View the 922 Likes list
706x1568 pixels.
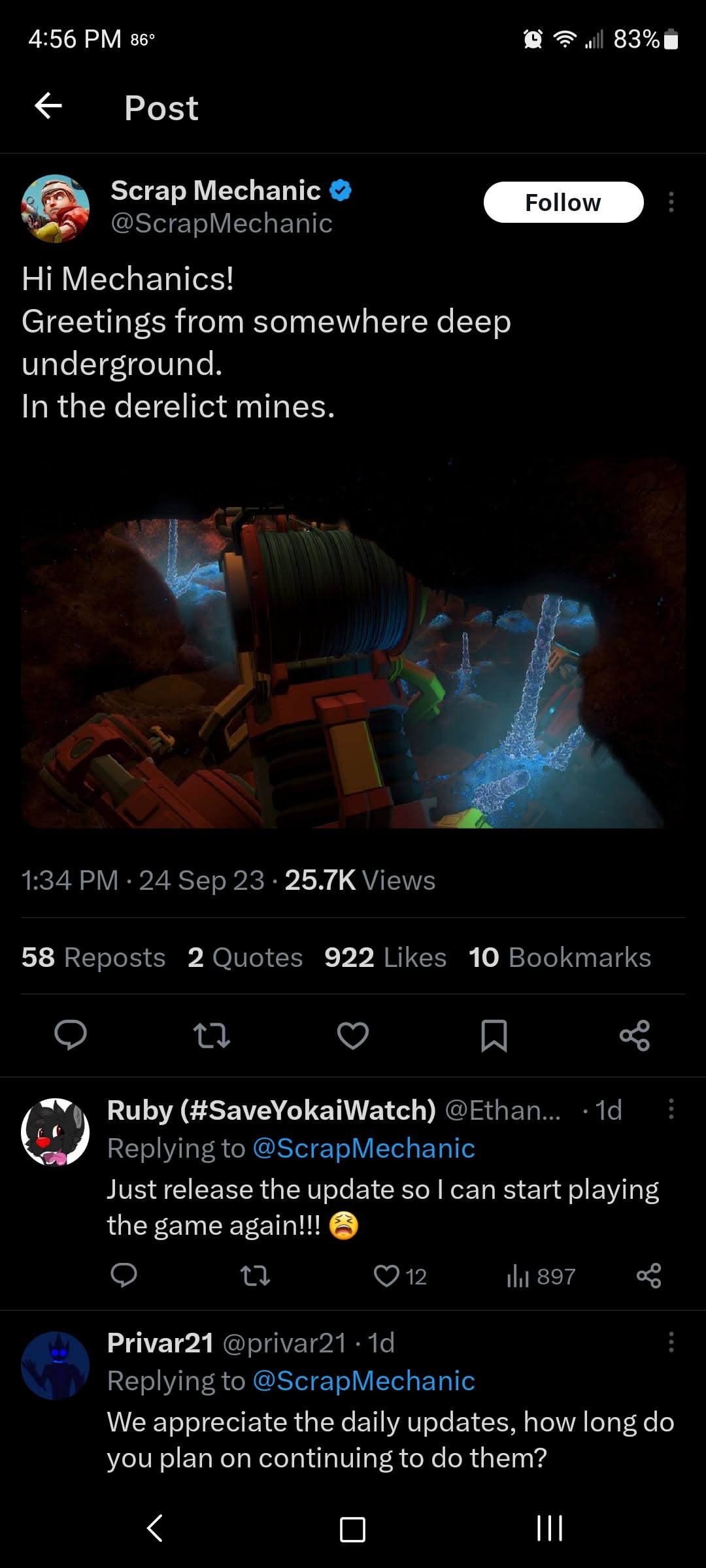(386, 957)
